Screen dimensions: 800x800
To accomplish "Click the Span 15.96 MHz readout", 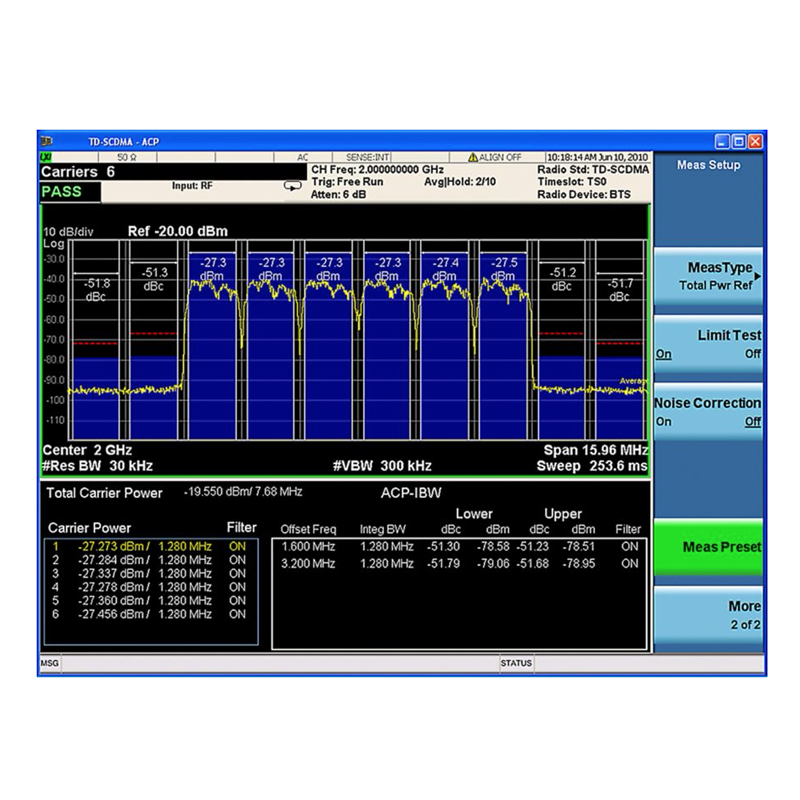I will point(595,450).
